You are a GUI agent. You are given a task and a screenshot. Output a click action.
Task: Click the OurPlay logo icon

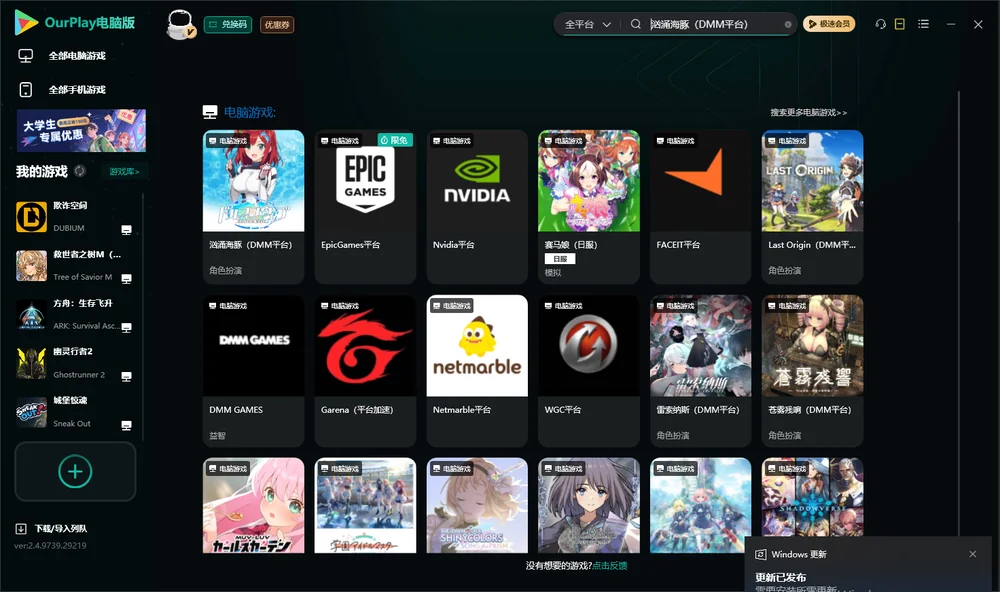point(26,22)
